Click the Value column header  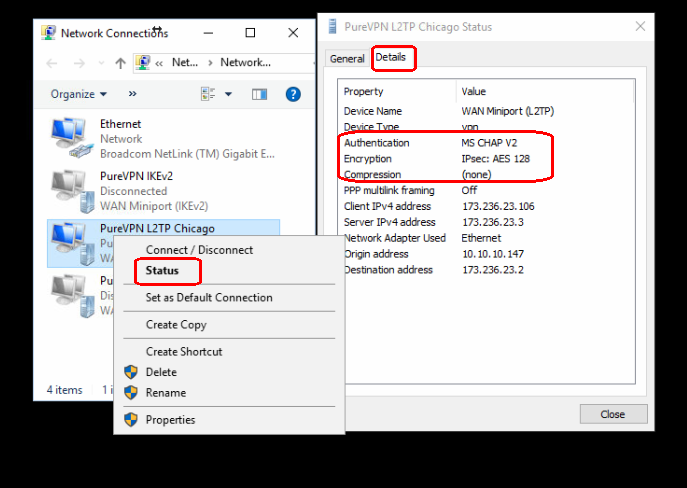(545, 92)
